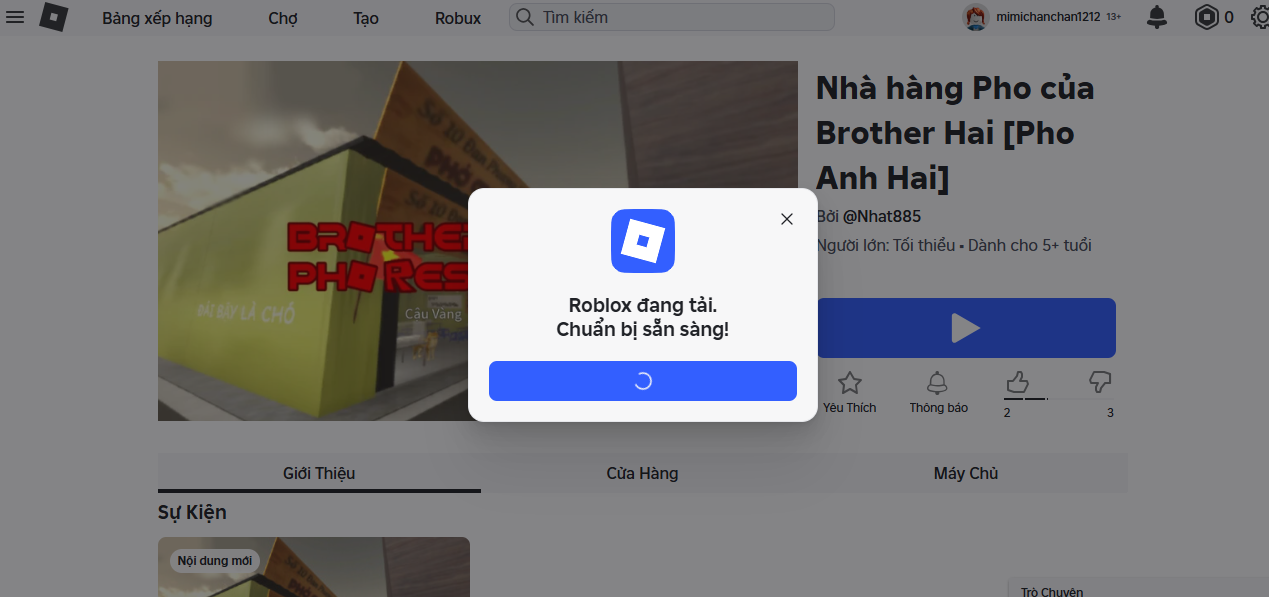Screen dimensions: 1269x597
Task: Open the Robux menu item
Action: (457, 17)
